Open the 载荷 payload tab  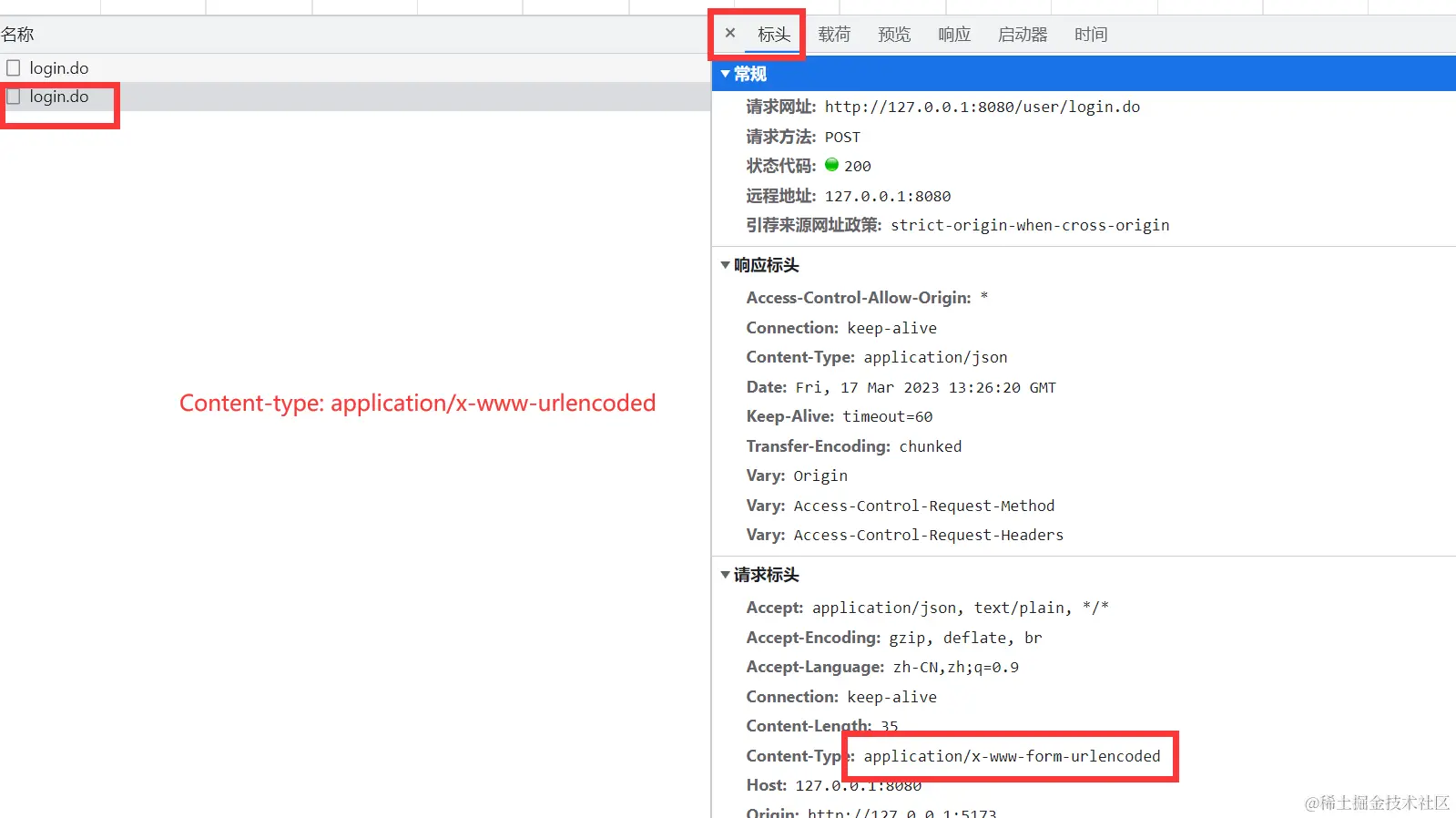[834, 35]
